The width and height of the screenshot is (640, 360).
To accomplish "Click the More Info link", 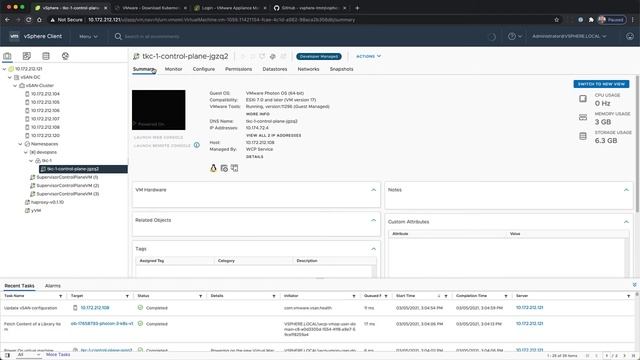I will point(258,114).
